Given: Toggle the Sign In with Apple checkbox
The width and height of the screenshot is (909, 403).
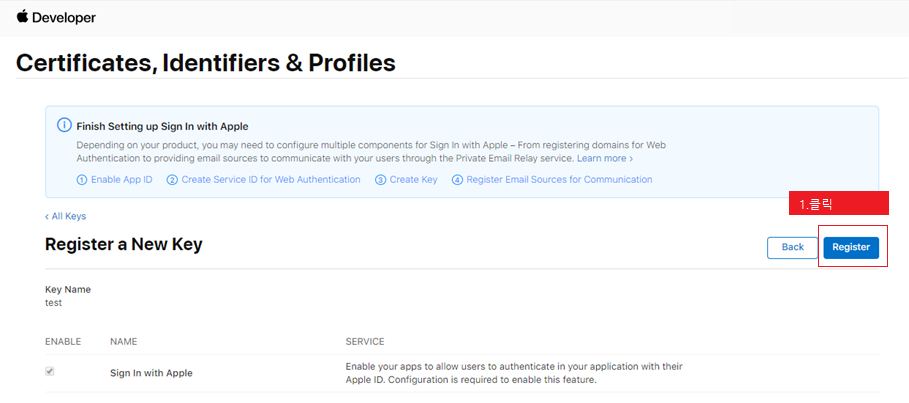Looking at the screenshot, I should click(50, 372).
